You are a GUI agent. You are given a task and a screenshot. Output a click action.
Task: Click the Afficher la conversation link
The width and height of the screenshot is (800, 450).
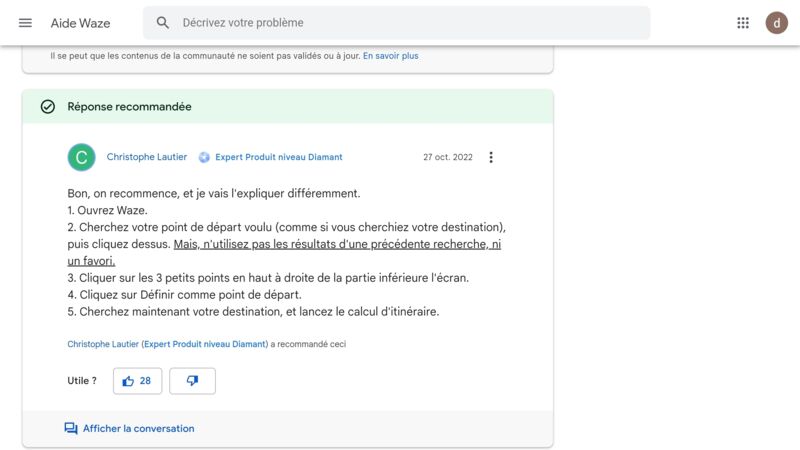coord(139,429)
